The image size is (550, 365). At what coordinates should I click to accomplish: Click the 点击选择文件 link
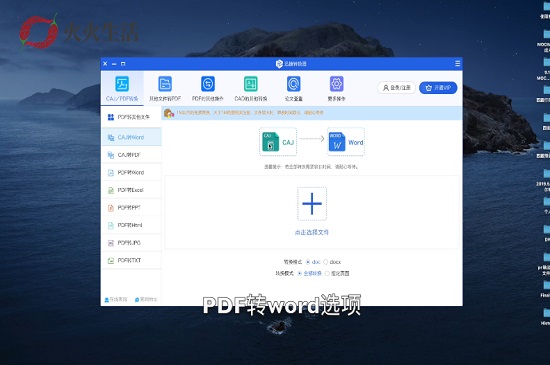[x=311, y=232]
